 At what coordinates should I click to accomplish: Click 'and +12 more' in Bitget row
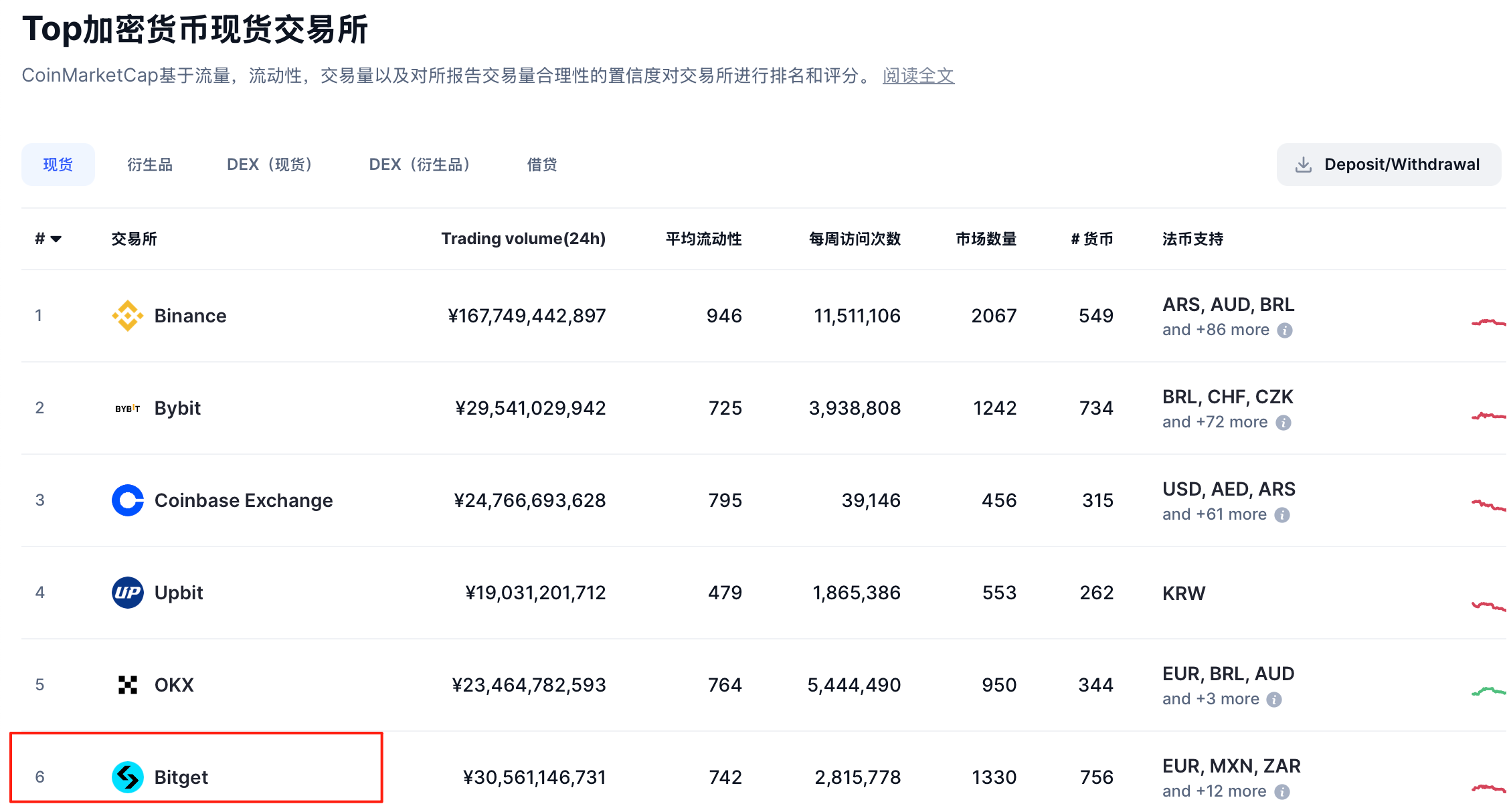click(1215, 791)
